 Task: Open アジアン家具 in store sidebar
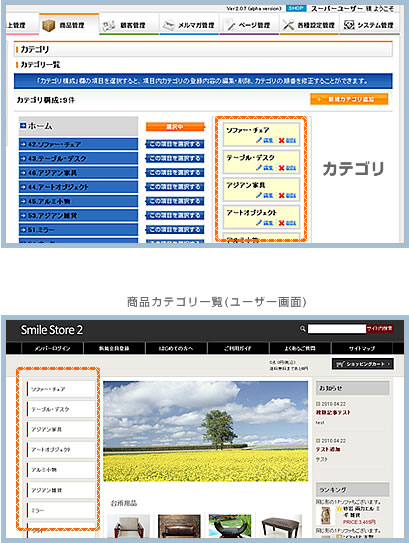tap(61, 429)
